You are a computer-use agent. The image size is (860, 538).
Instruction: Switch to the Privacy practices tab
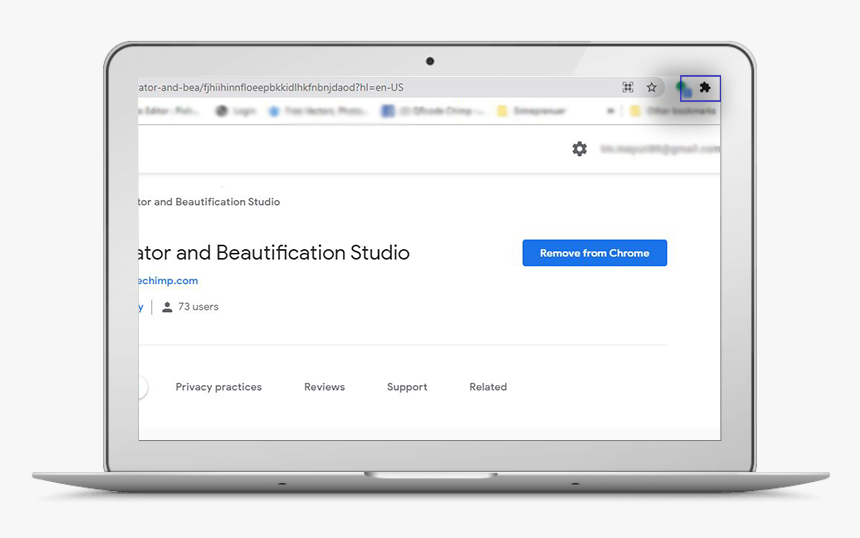pos(218,387)
